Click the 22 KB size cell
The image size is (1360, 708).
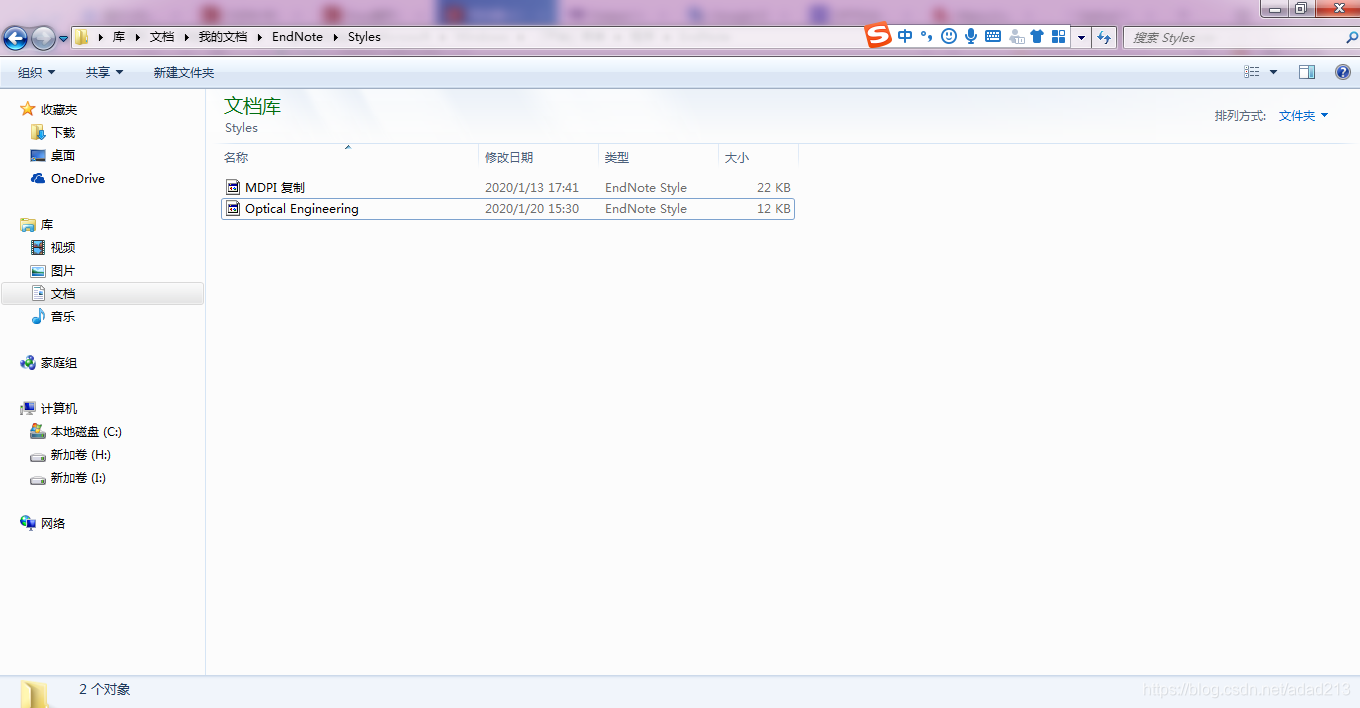point(774,187)
